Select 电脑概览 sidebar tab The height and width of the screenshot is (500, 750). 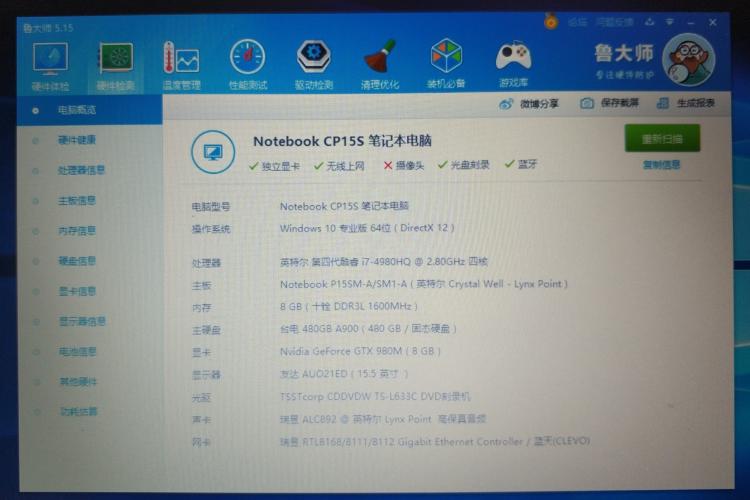pos(90,110)
